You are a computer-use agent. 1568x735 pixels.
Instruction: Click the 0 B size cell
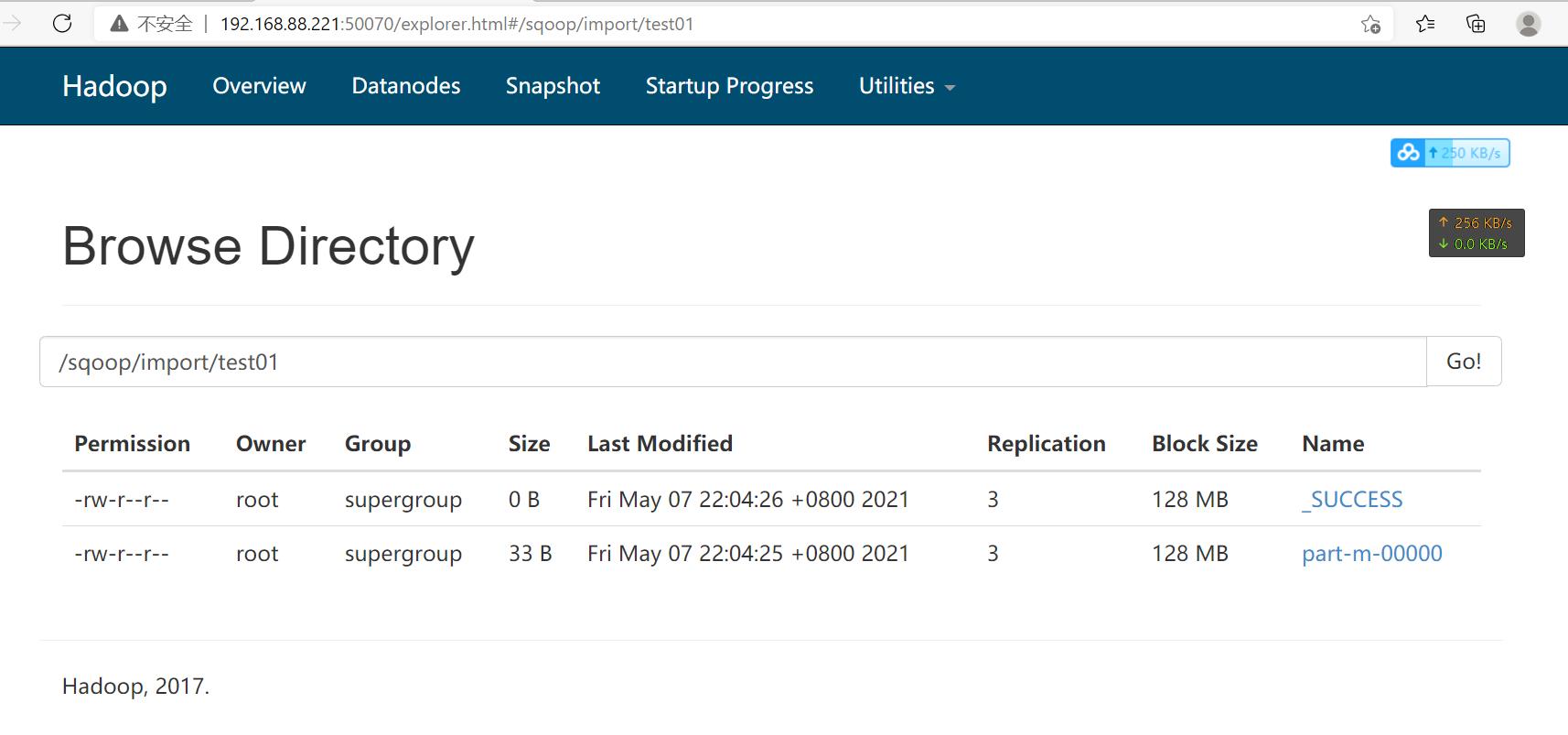coord(524,500)
